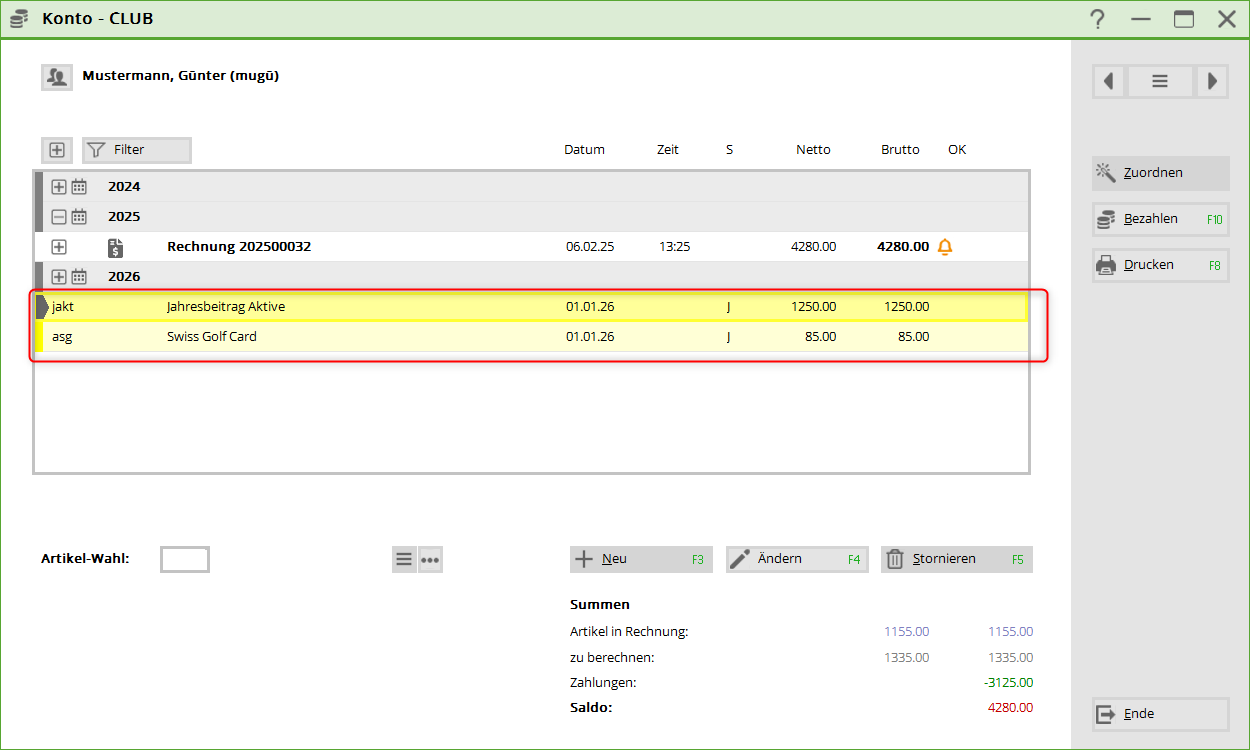Select the Swiss Golf Card row

(x=211, y=337)
